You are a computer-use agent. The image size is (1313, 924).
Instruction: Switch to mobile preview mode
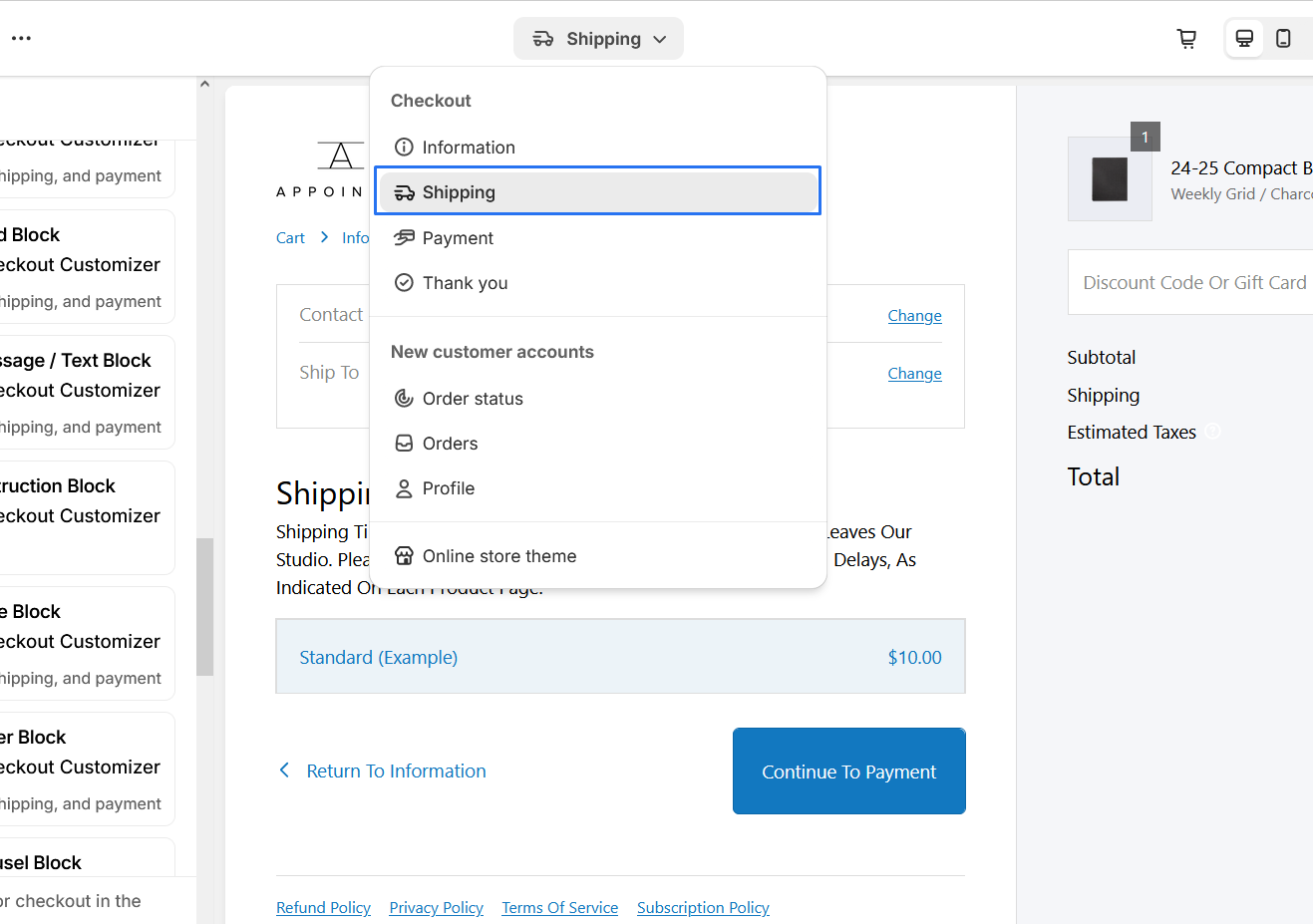click(1283, 39)
